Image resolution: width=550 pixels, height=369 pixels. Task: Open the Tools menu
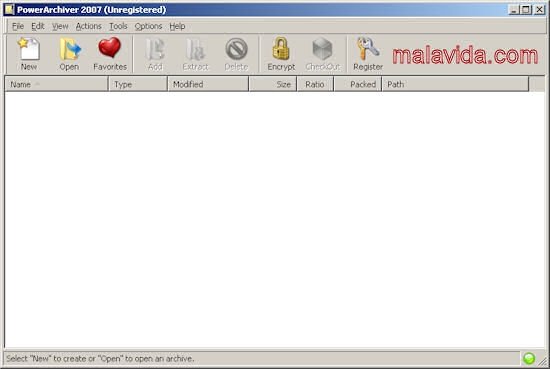tap(118, 26)
